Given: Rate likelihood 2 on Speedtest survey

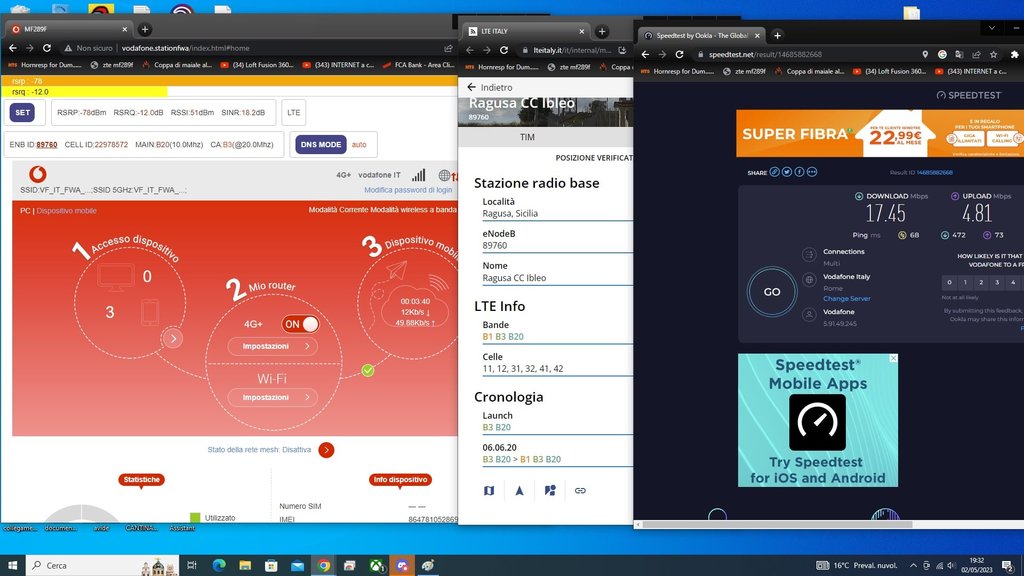Looking at the screenshot, I should [981, 282].
